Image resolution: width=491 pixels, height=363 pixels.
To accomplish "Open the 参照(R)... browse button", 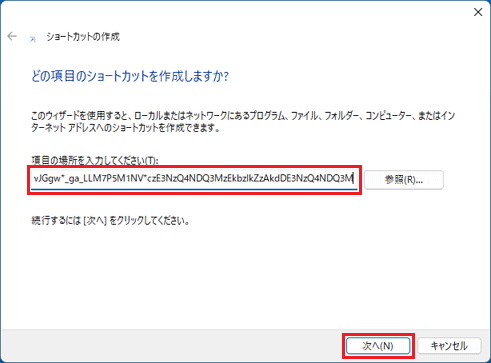I will click(404, 180).
